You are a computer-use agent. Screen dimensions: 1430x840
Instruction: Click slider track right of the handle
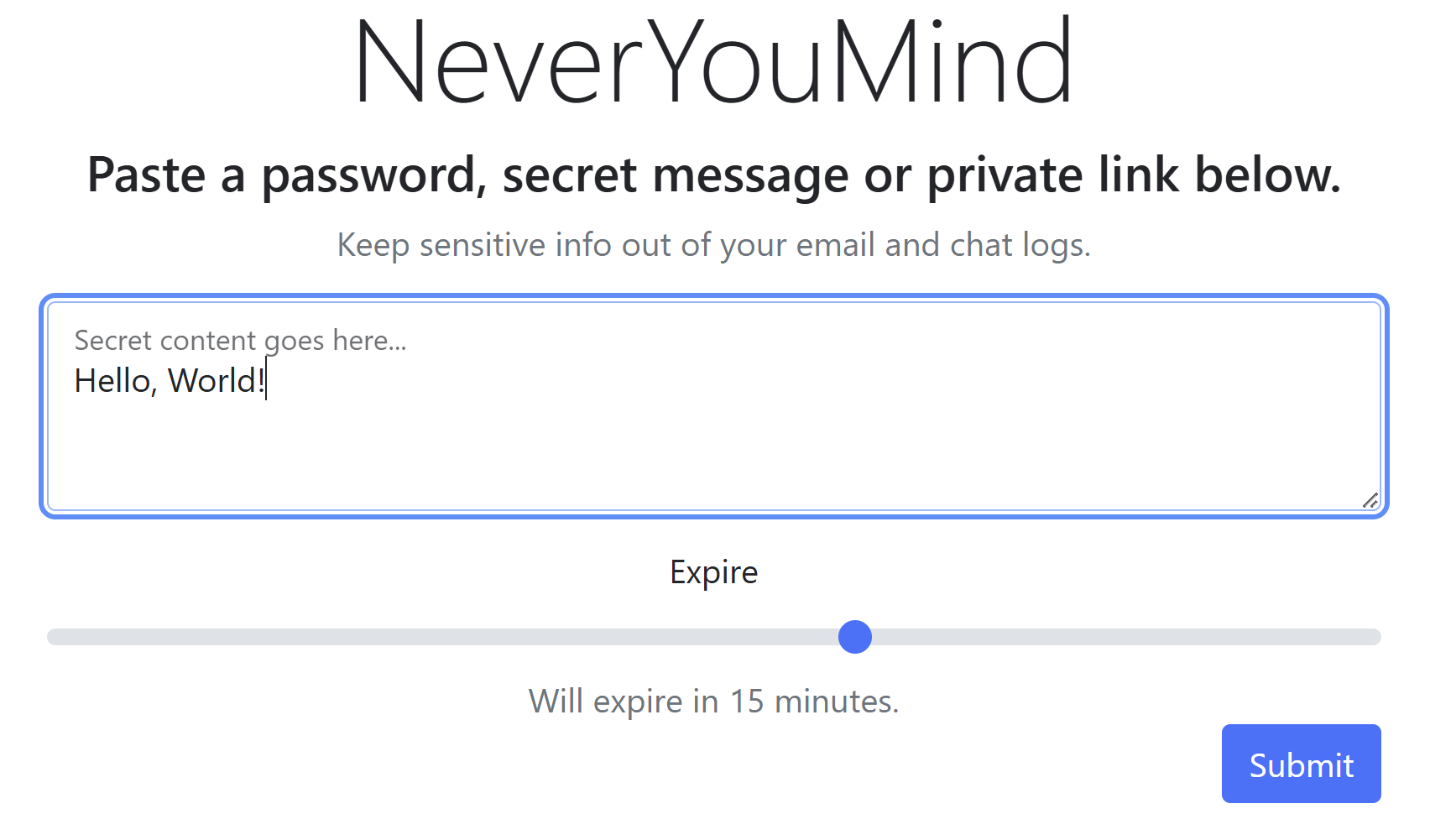point(1133,637)
